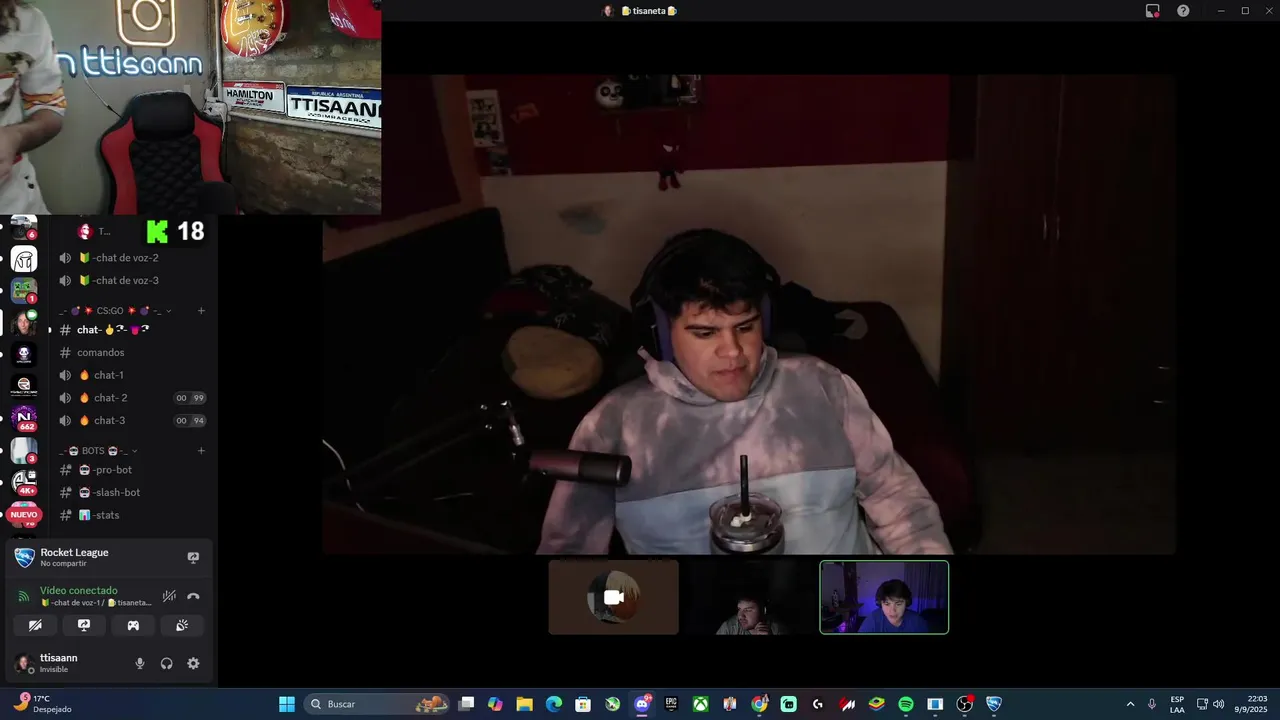Join the chat-3 voice channel
The image size is (1280, 720).
(x=131, y=421)
